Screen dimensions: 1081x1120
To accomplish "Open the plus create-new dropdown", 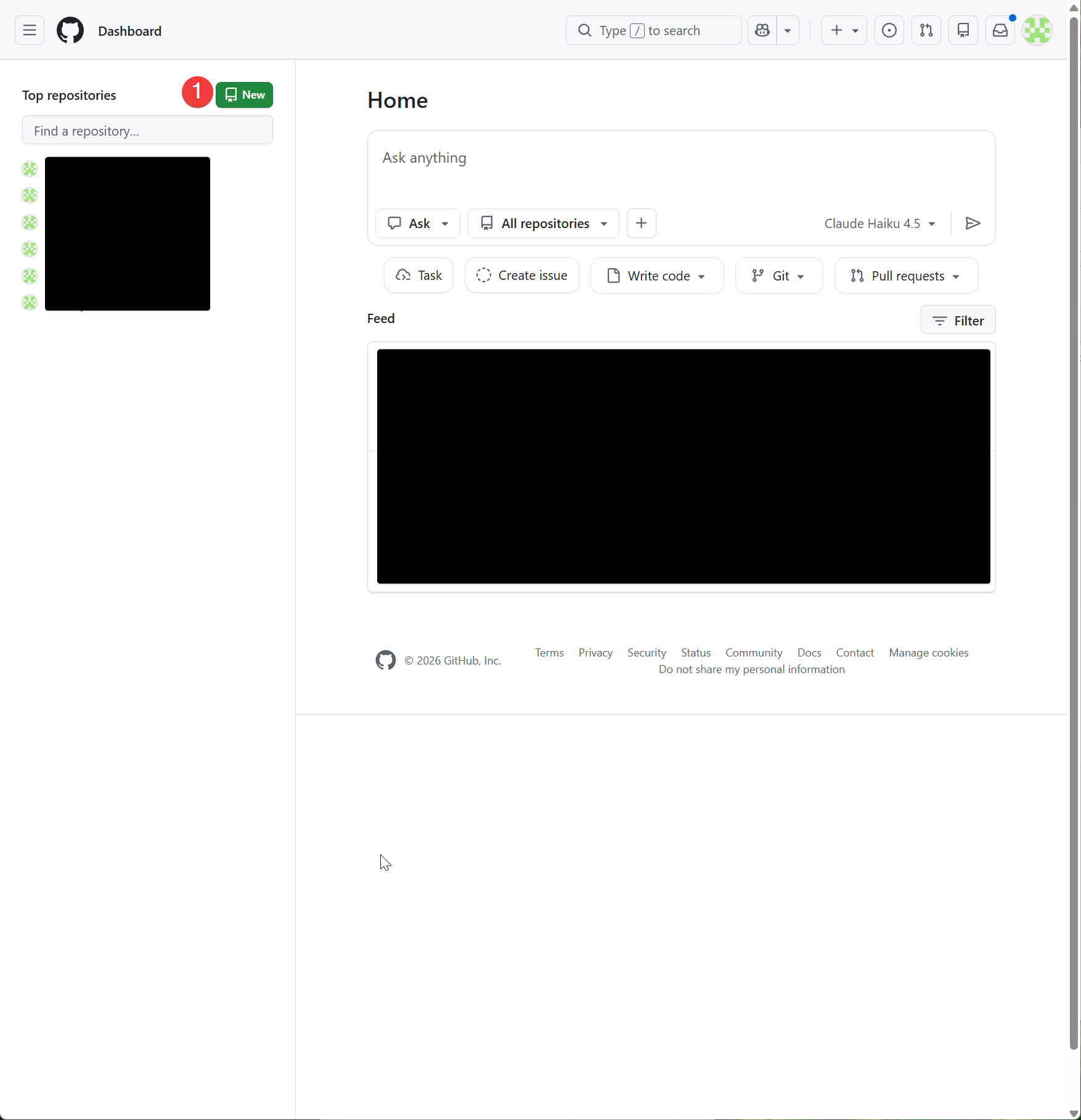I will coord(844,30).
